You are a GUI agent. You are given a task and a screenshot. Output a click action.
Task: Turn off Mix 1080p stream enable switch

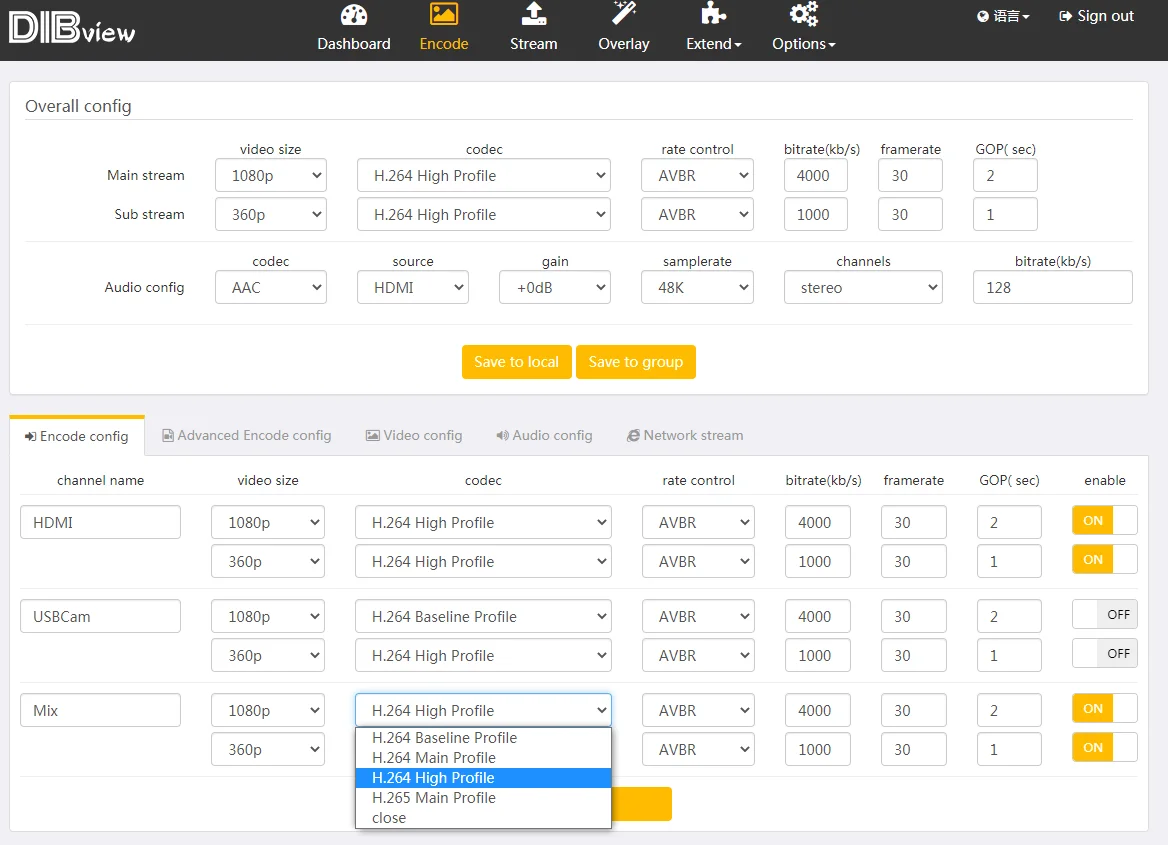click(1105, 709)
